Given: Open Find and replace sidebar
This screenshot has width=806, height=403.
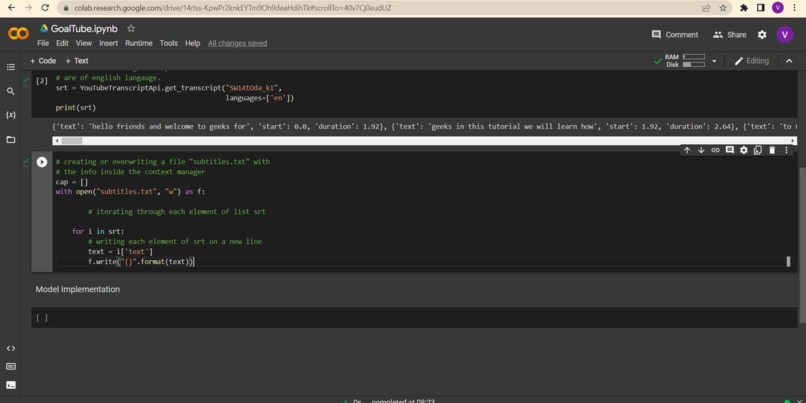Looking at the screenshot, I should pos(10,91).
